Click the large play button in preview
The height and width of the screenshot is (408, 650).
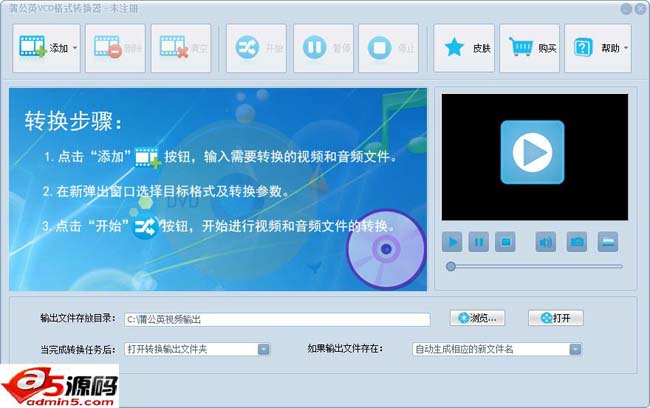coord(532,152)
